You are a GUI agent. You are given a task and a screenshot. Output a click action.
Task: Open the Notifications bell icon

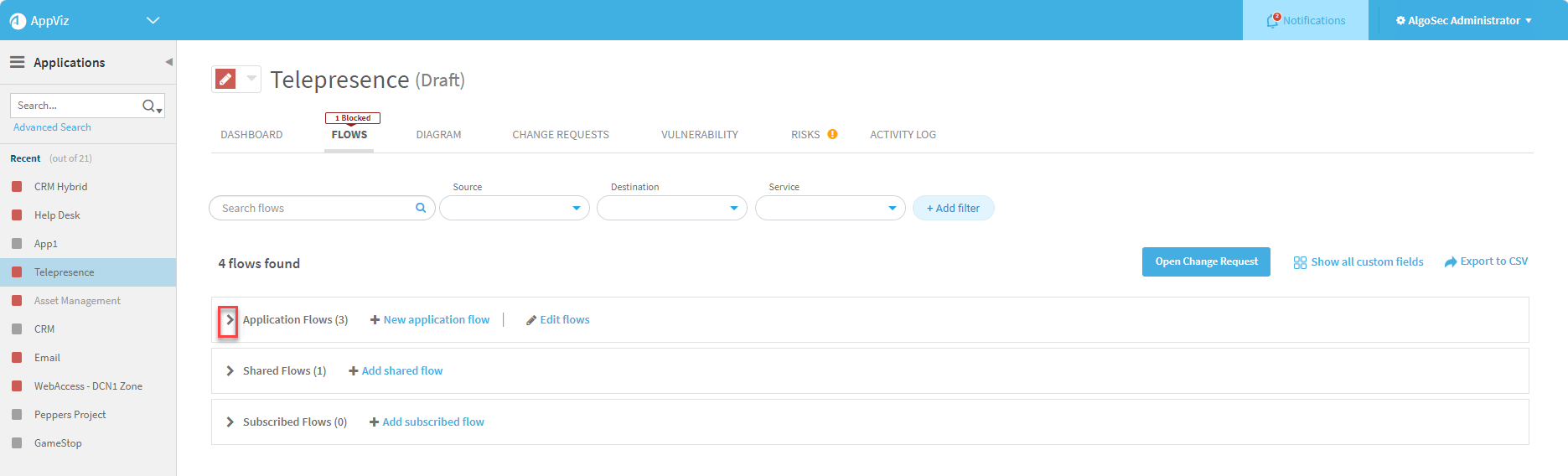(x=1273, y=21)
